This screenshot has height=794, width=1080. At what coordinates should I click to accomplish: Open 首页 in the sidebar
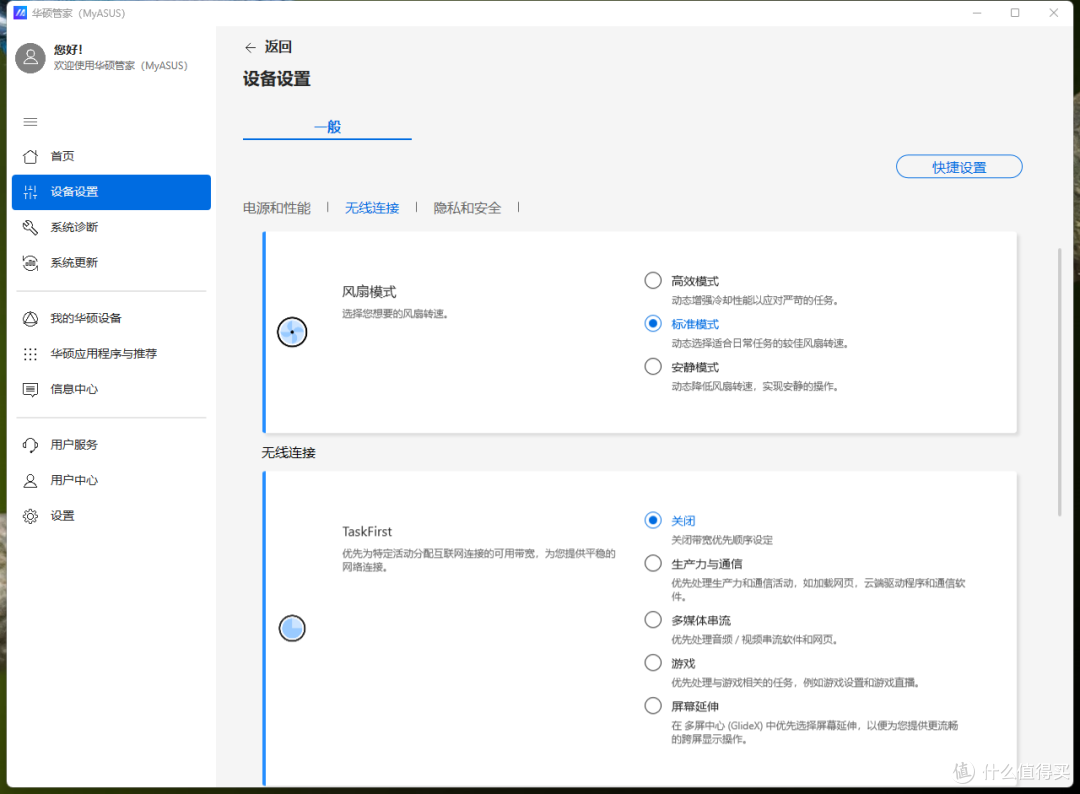[x=111, y=156]
